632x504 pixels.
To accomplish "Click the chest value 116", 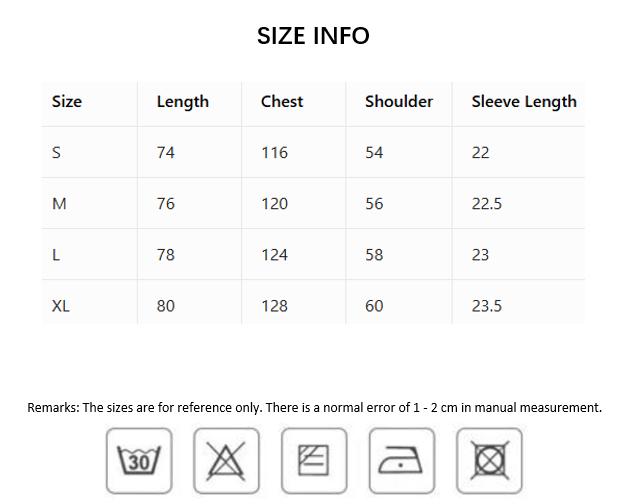I will pyautogui.click(x=274, y=152).
